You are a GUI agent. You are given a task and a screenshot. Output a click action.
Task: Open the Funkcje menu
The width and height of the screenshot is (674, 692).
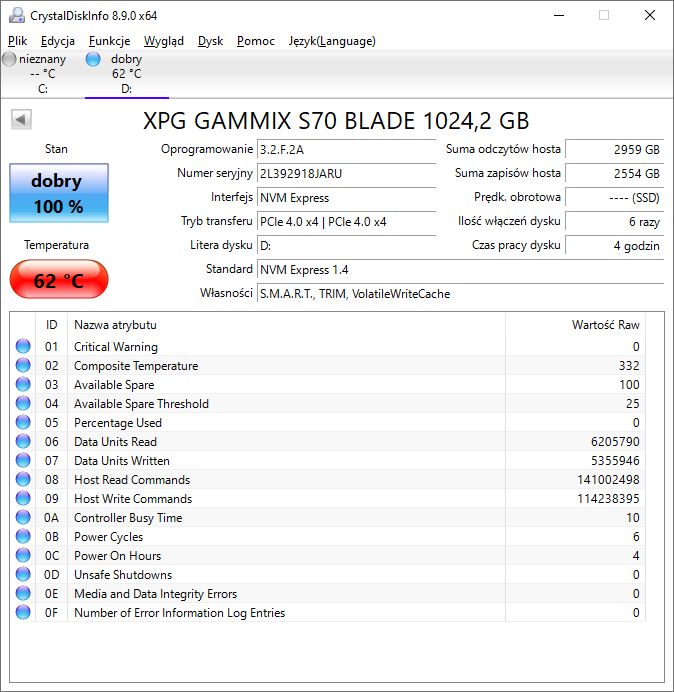[109, 41]
